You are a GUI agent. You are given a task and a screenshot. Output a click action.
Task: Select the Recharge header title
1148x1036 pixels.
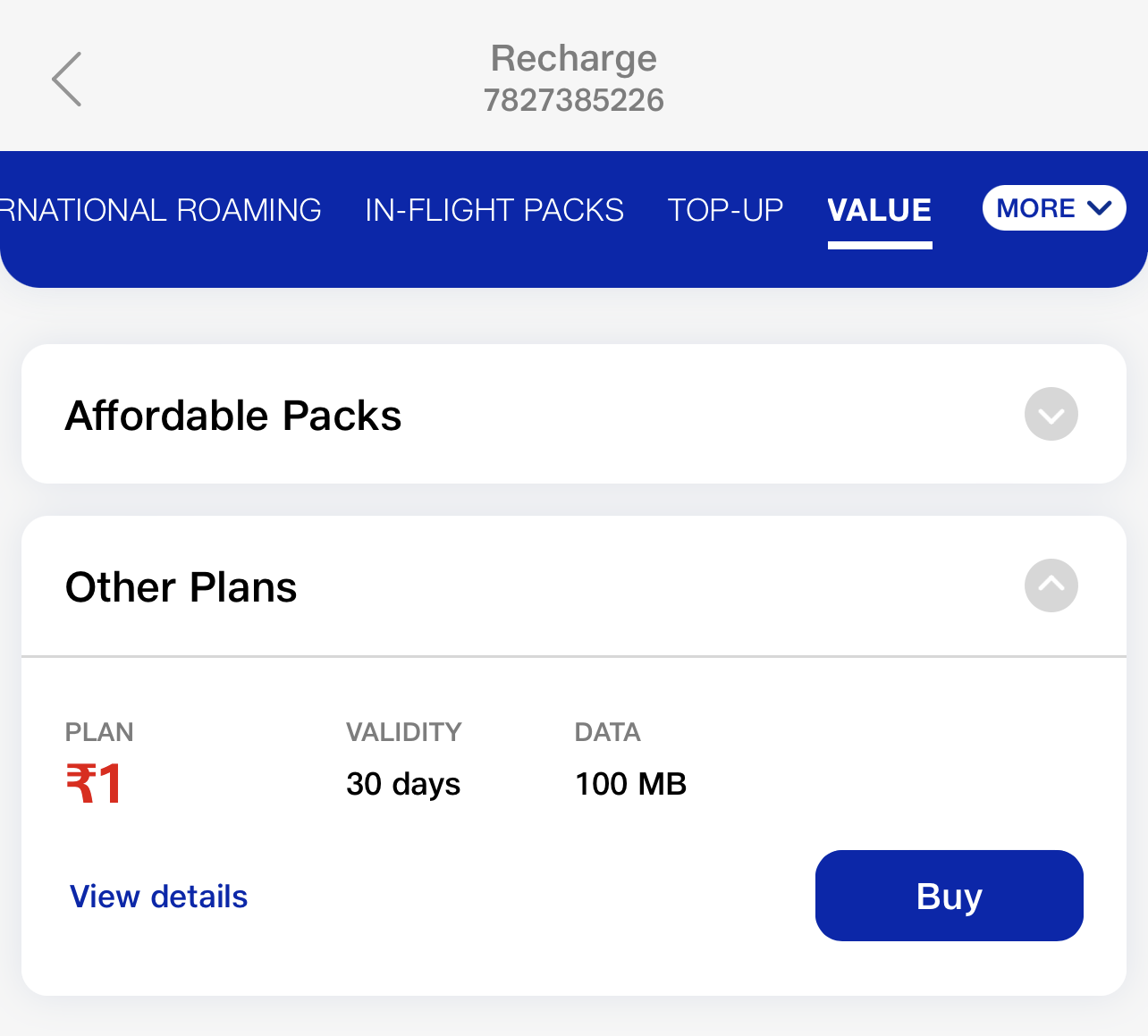pos(573,58)
